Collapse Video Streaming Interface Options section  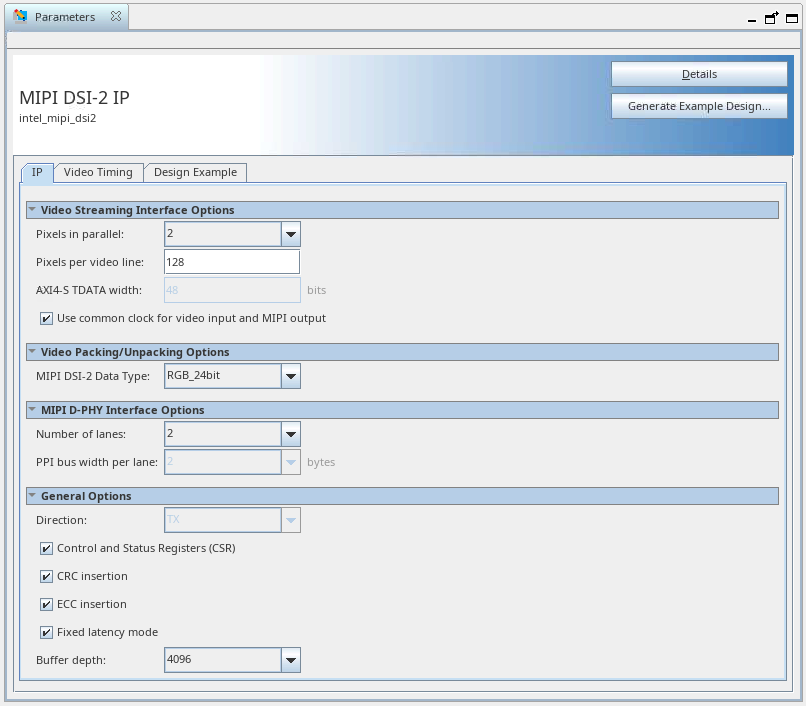(32, 210)
